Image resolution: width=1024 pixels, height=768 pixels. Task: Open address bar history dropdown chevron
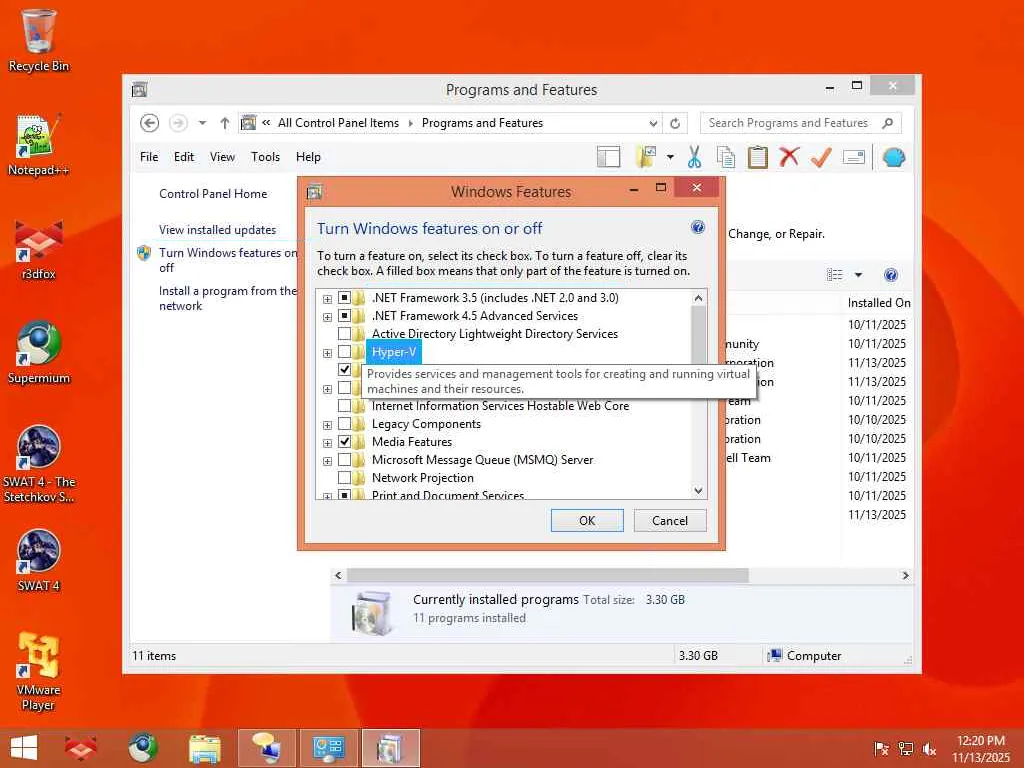pyautogui.click(x=653, y=123)
